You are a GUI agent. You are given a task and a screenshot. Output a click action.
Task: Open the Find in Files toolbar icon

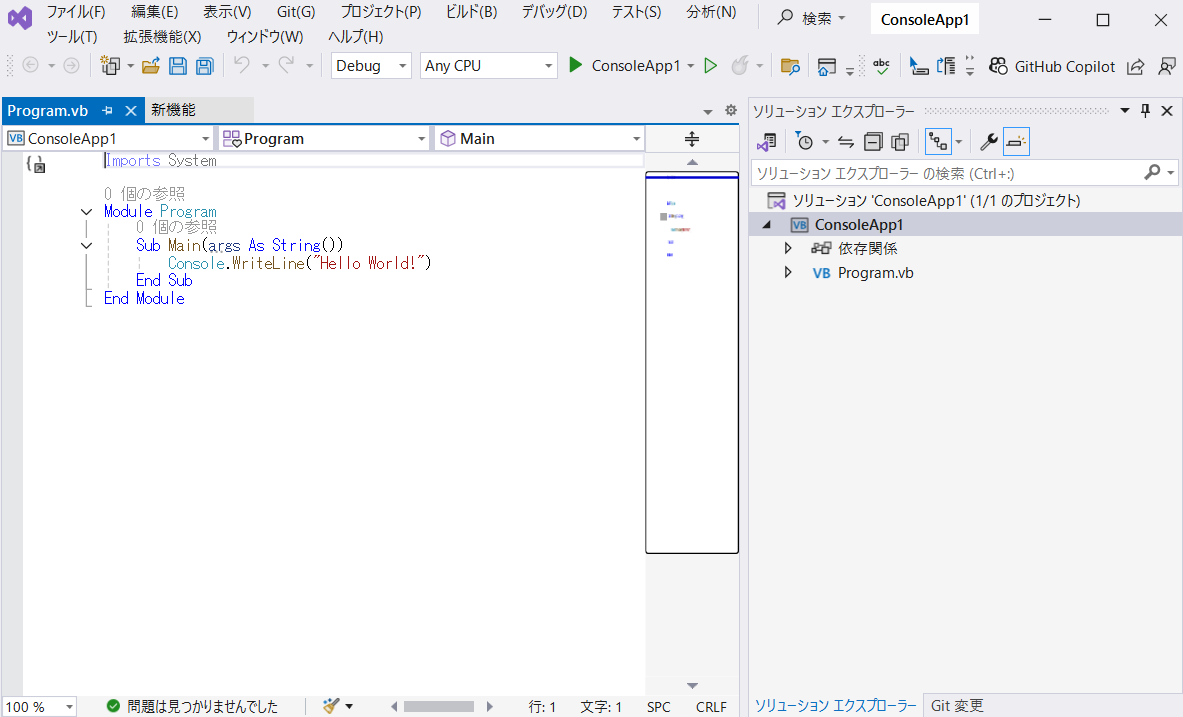(790, 66)
